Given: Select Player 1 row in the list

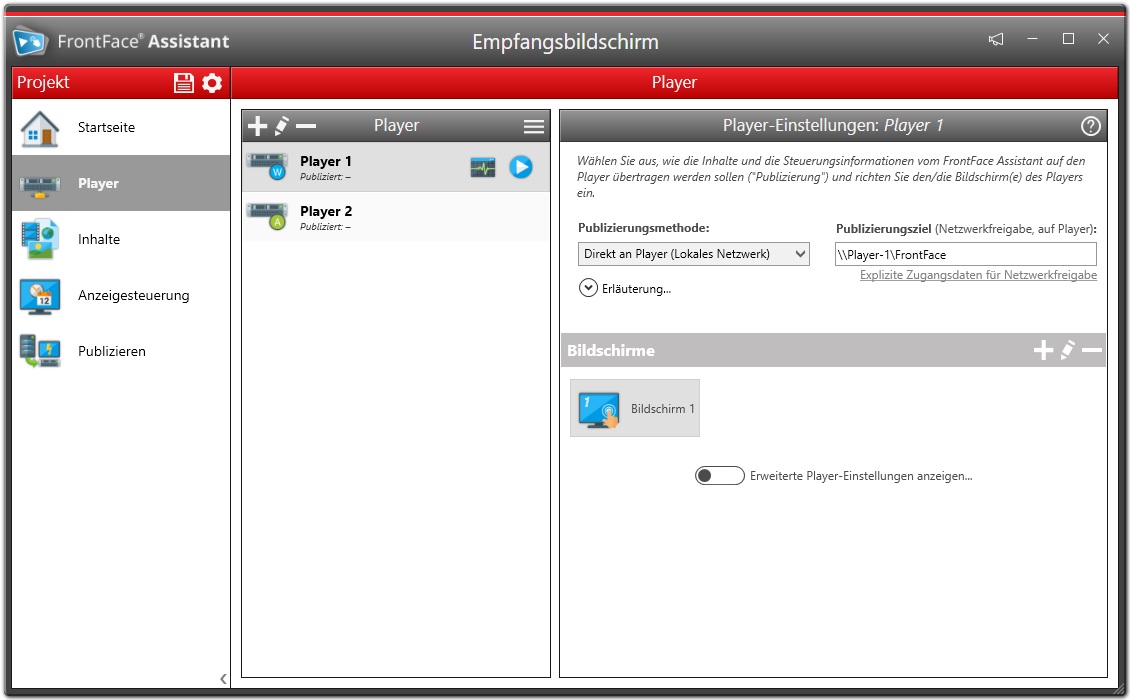Looking at the screenshot, I should 396,167.
